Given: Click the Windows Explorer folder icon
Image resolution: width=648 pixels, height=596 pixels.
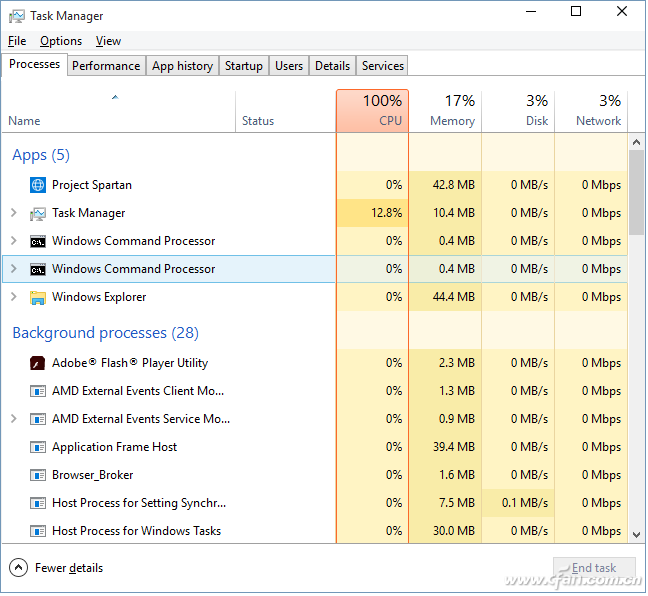Looking at the screenshot, I should 38,298.
